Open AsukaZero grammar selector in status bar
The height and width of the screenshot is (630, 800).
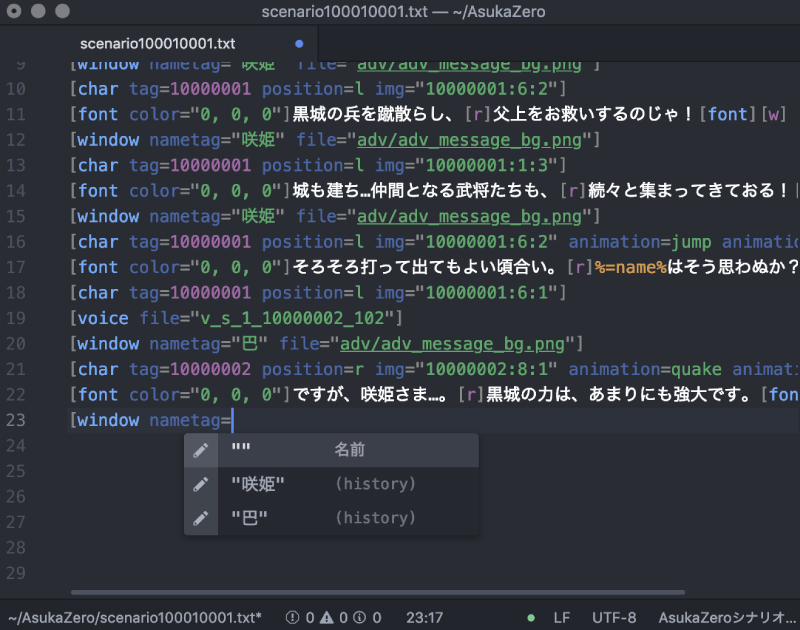pyautogui.click(x=727, y=618)
